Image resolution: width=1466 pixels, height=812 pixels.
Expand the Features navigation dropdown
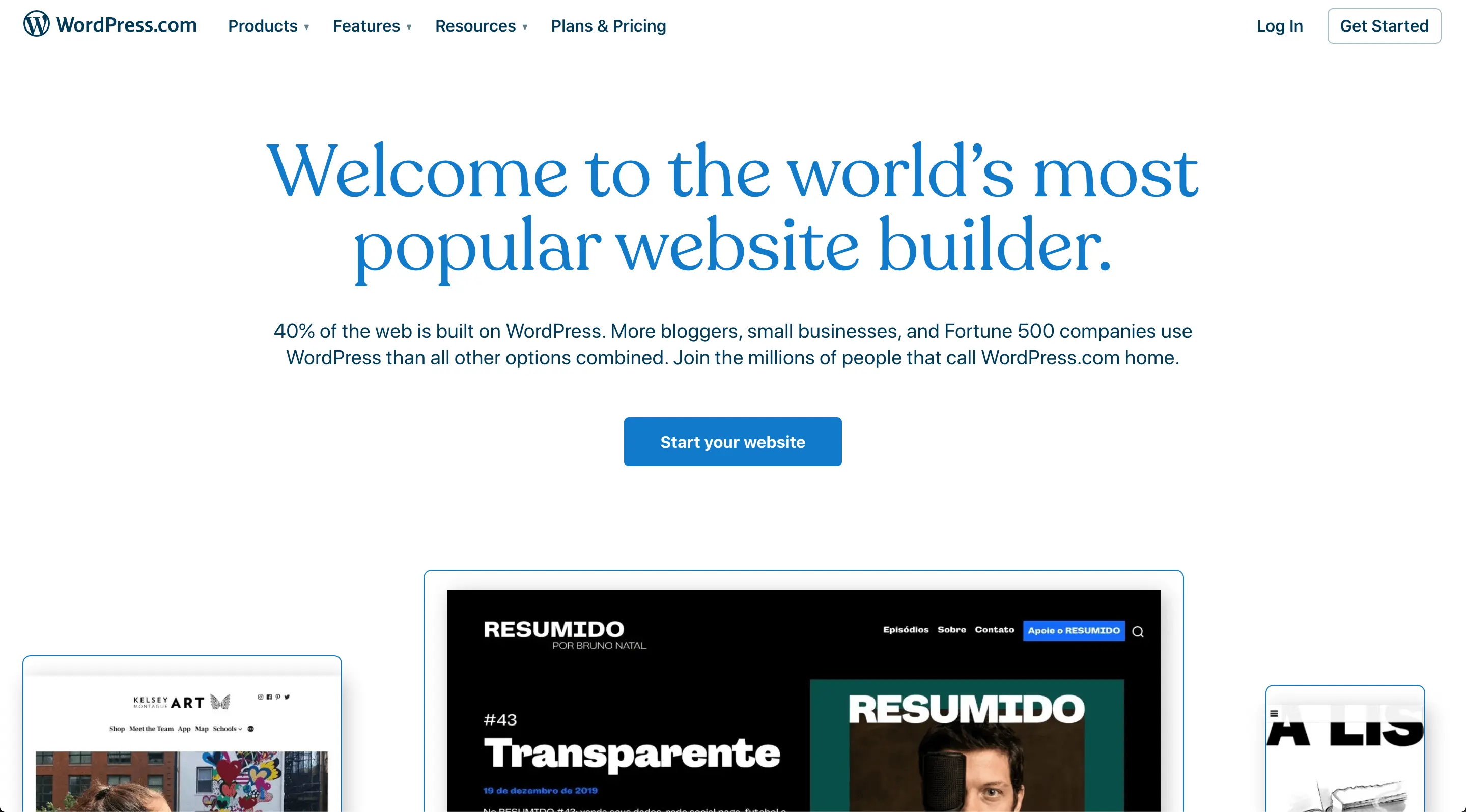[x=372, y=25]
